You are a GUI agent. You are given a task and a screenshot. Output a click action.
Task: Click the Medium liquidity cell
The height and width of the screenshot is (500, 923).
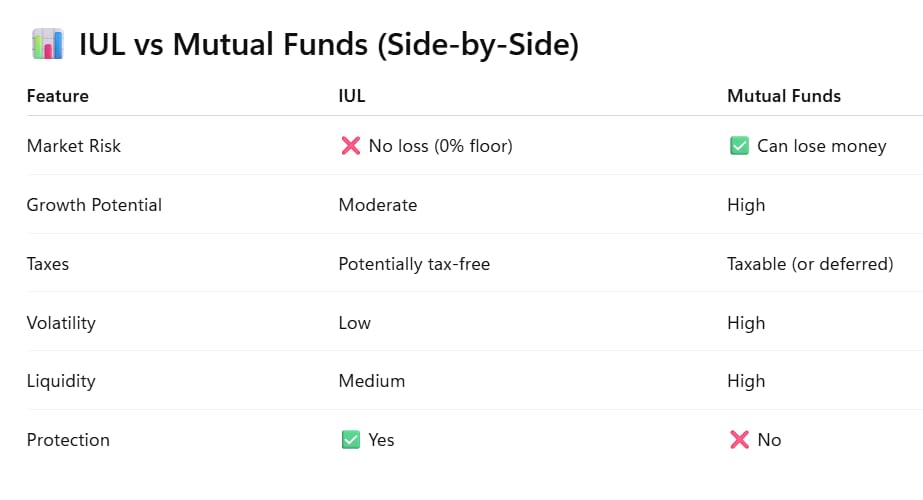click(x=372, y=381)
